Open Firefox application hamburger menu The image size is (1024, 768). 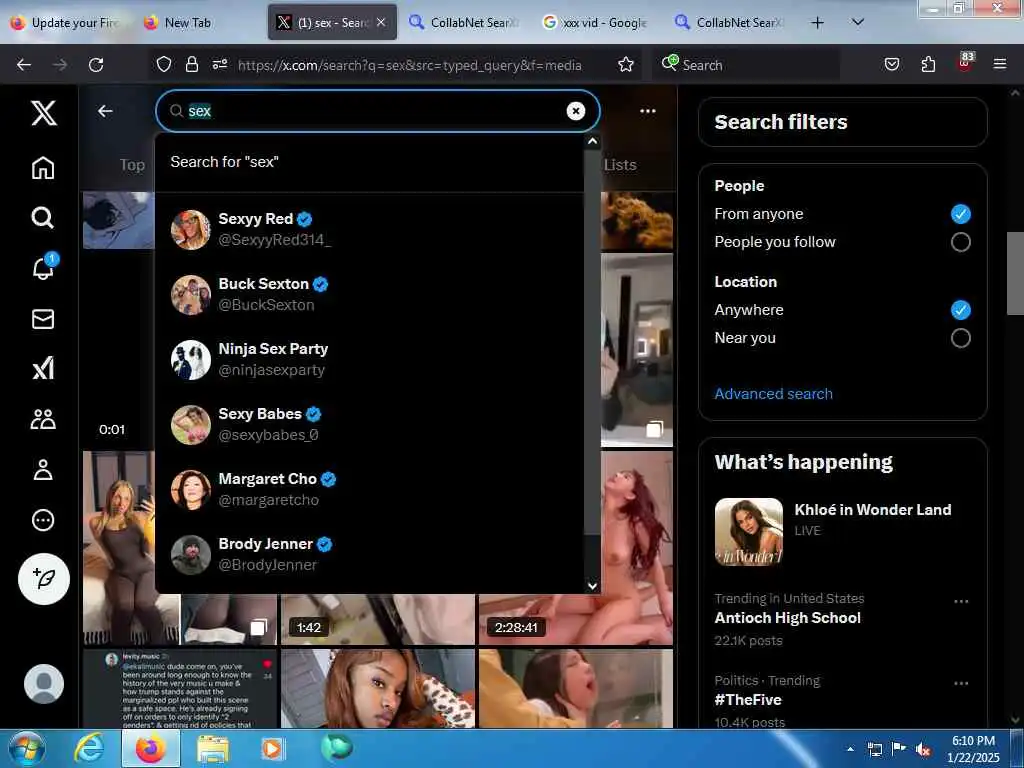1000,64
